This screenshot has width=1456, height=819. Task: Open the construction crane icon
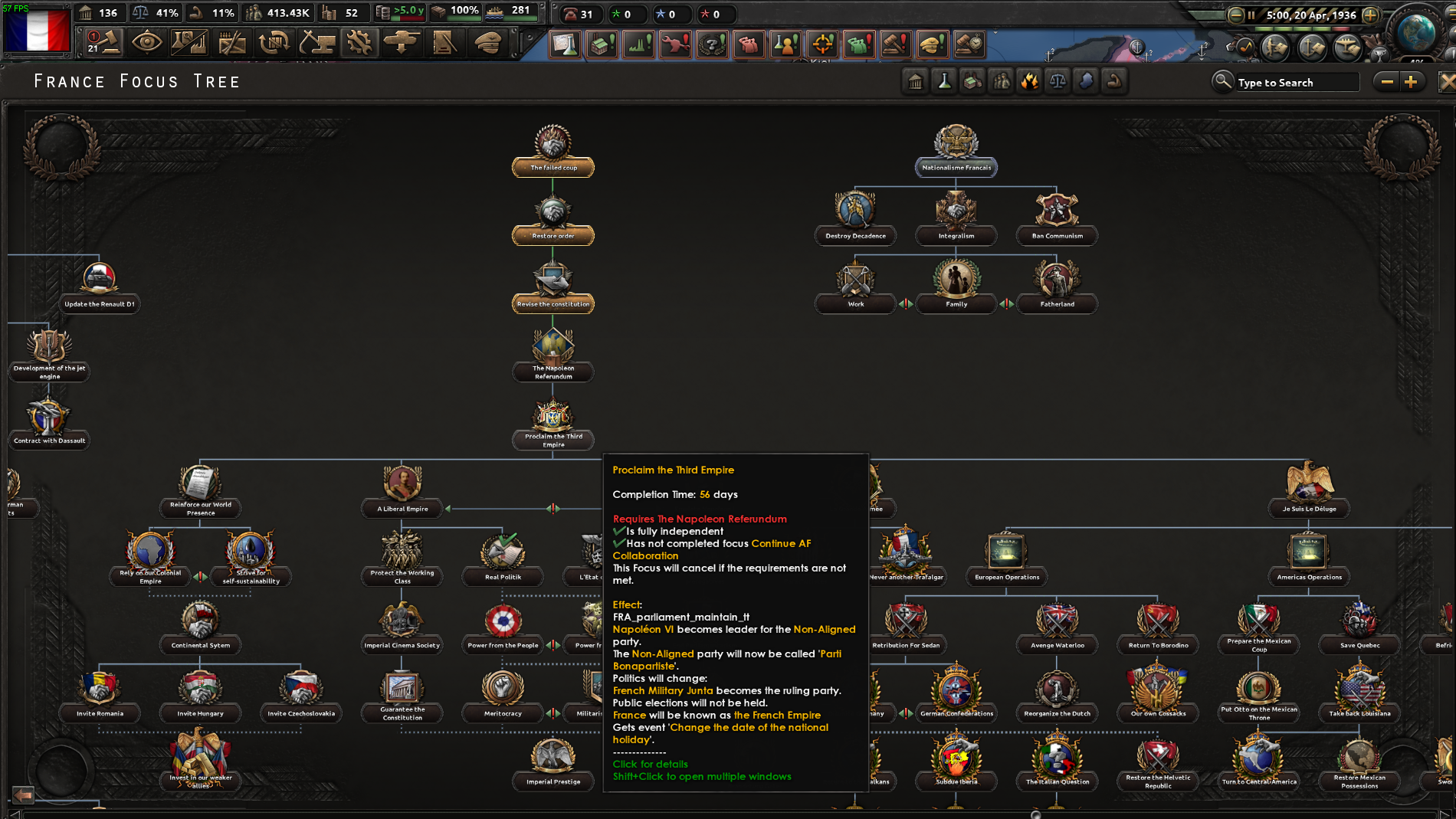[316, 43]
